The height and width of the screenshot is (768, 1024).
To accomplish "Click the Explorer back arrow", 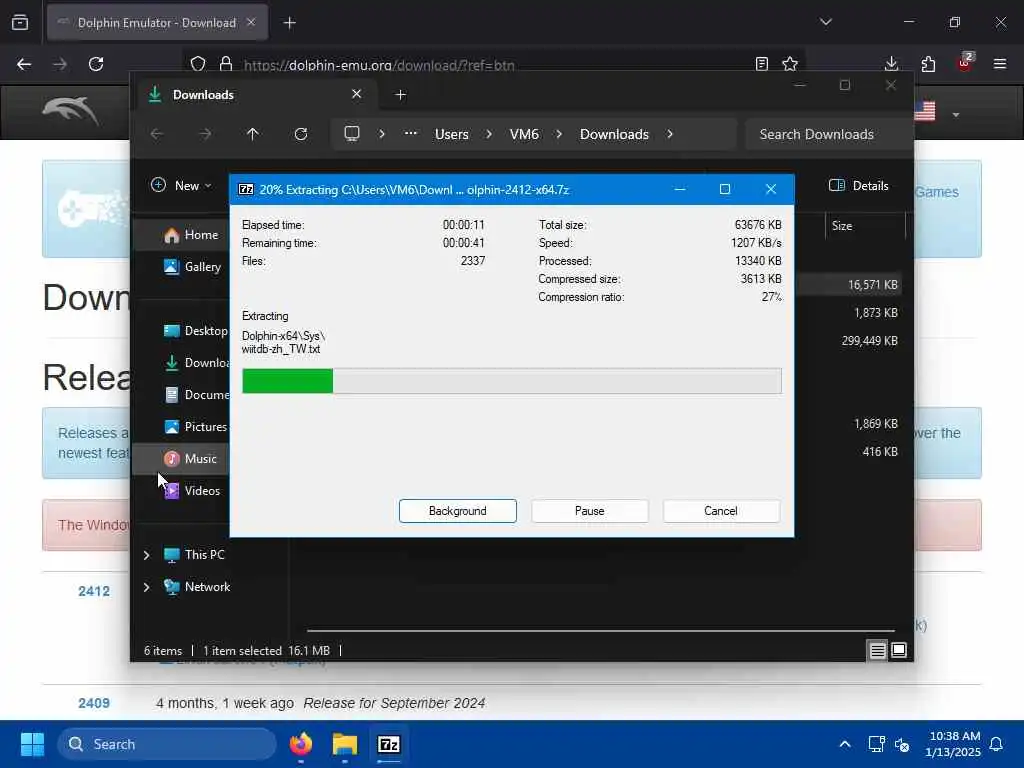I will click(x=157, y=134).
